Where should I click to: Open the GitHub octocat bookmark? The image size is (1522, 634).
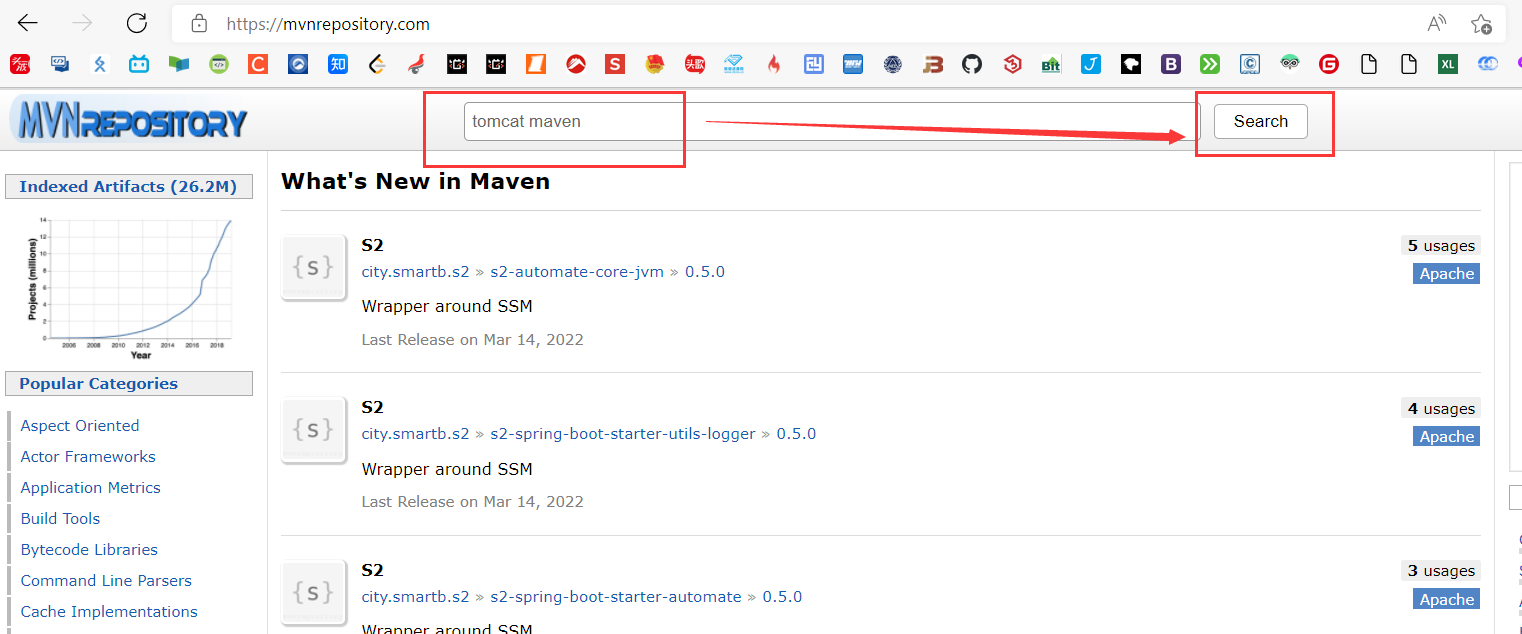pos(972,64)
